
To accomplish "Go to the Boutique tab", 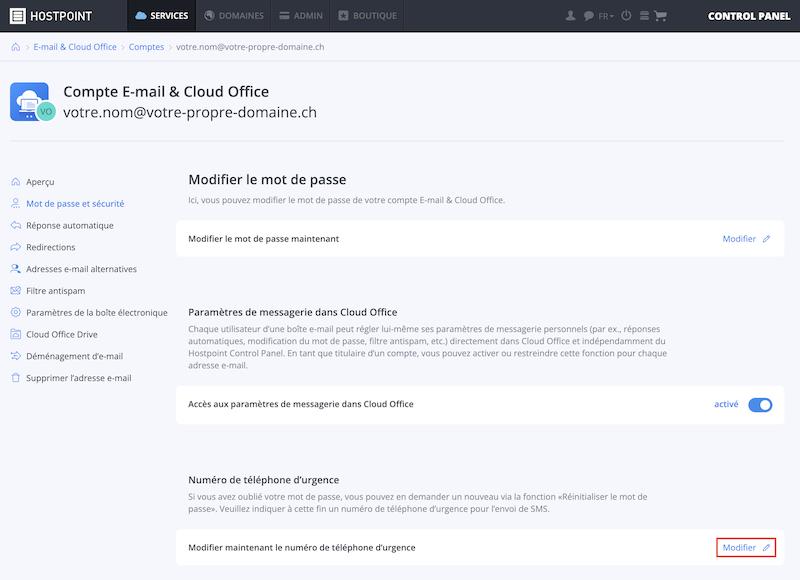I will [367, 16].
